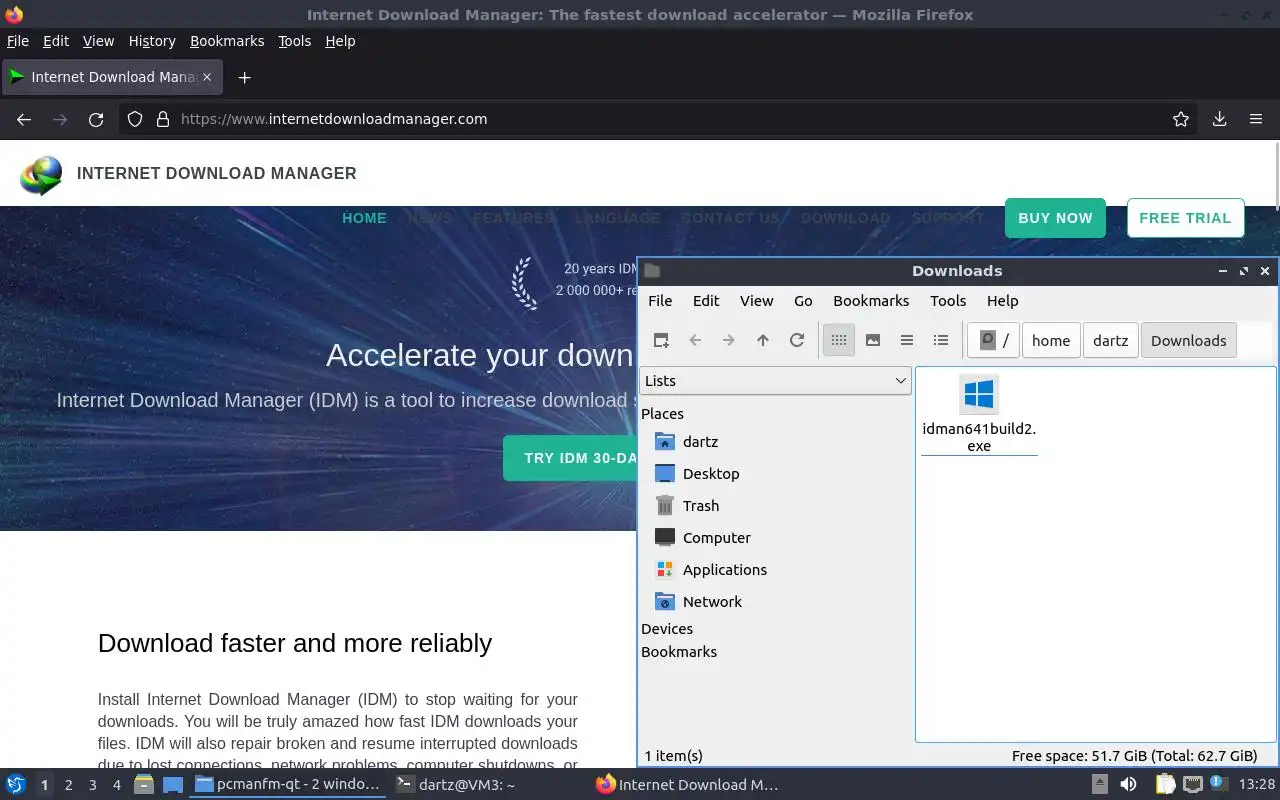Go back in file manager history
Screen dimensions: 1280x800
pos(695,340)
